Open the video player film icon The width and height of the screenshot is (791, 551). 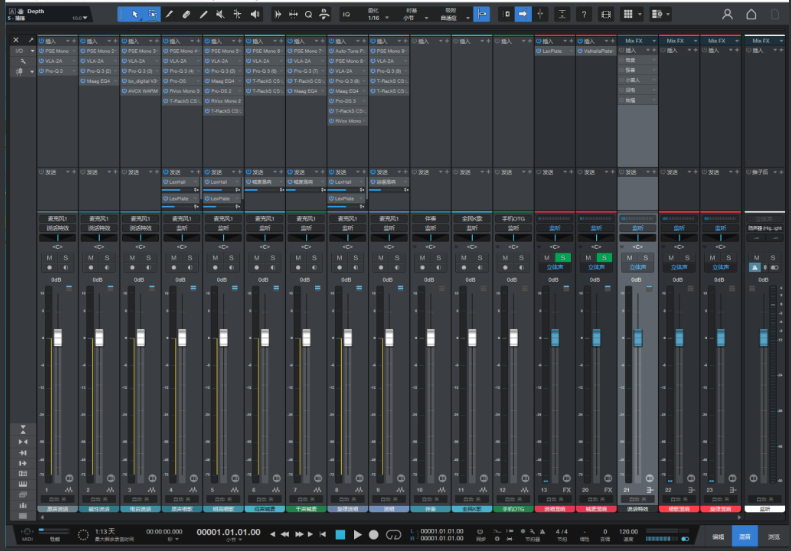tap(606, 15)
